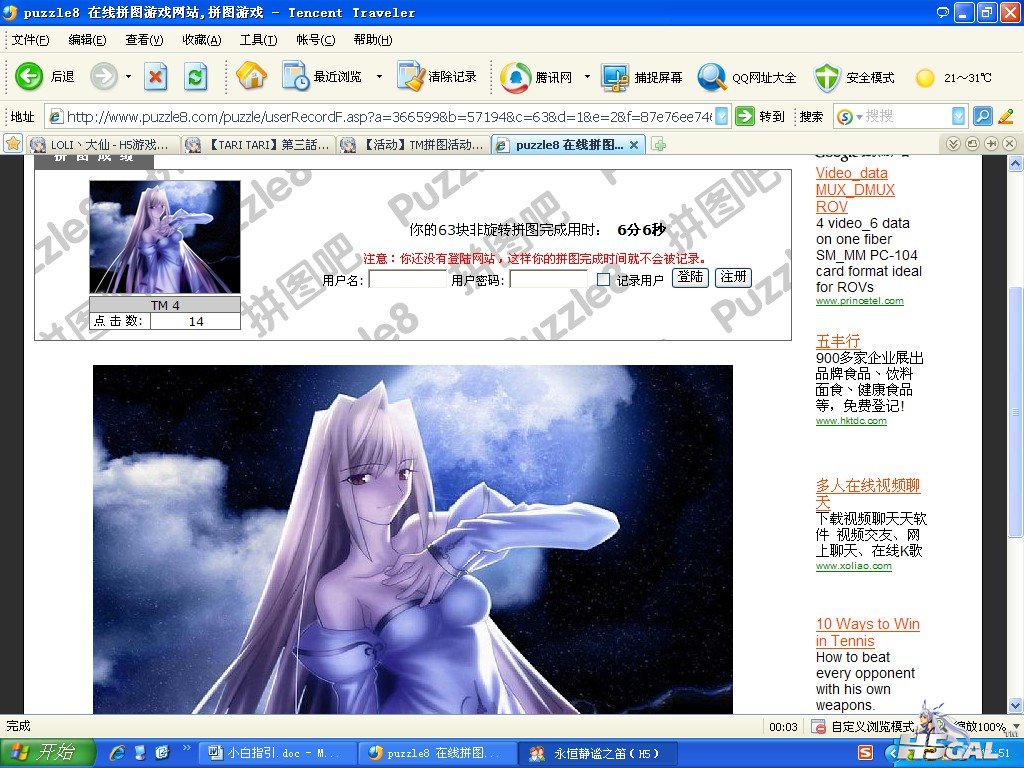Click the 搜搜 search input box

tap(908, 116)
